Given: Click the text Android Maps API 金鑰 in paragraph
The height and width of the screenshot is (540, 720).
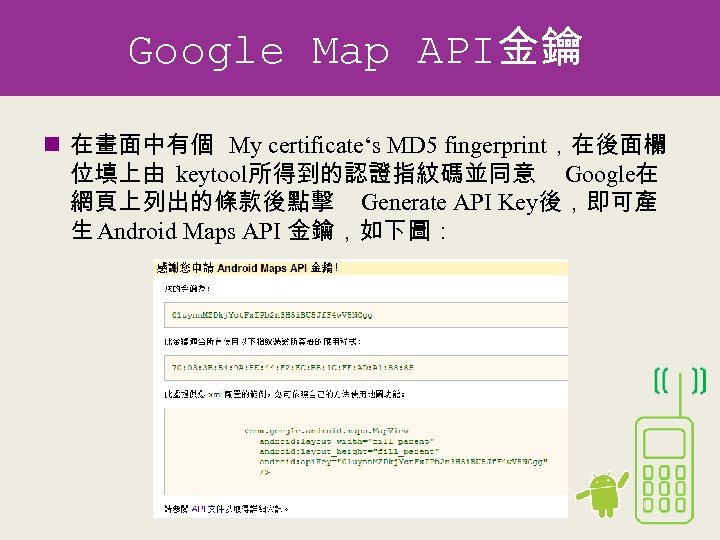Looking at the screenshot, I should tap(216, 231).
